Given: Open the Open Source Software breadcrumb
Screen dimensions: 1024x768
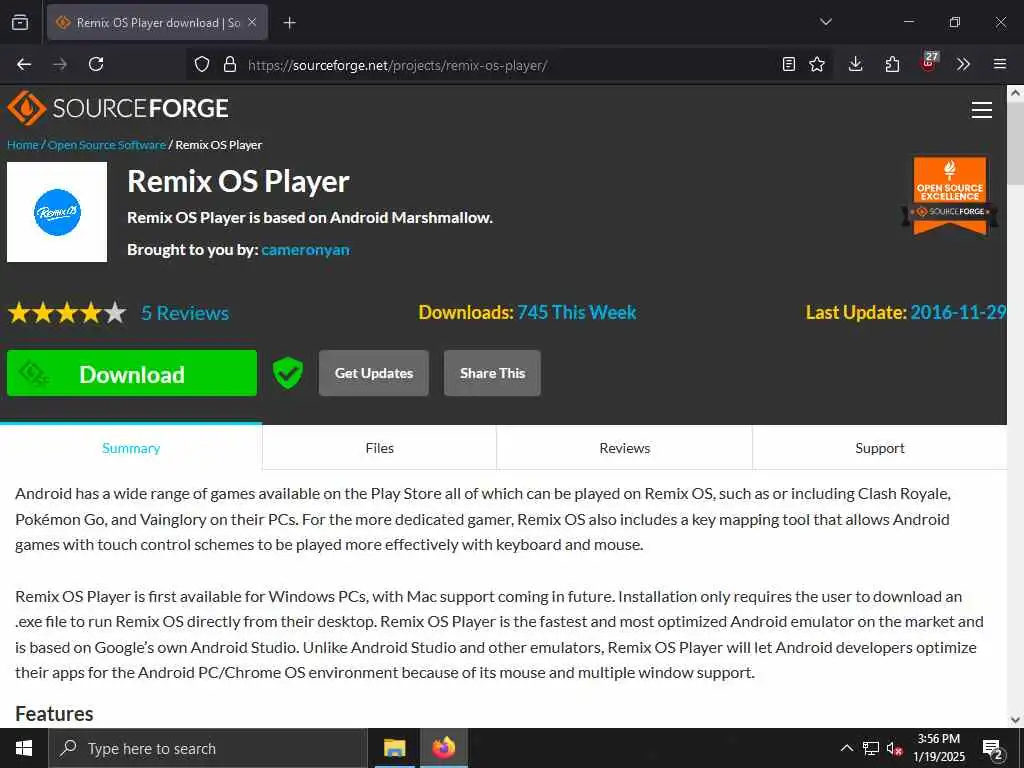Looking at the screenshot, I should point(106,145).
